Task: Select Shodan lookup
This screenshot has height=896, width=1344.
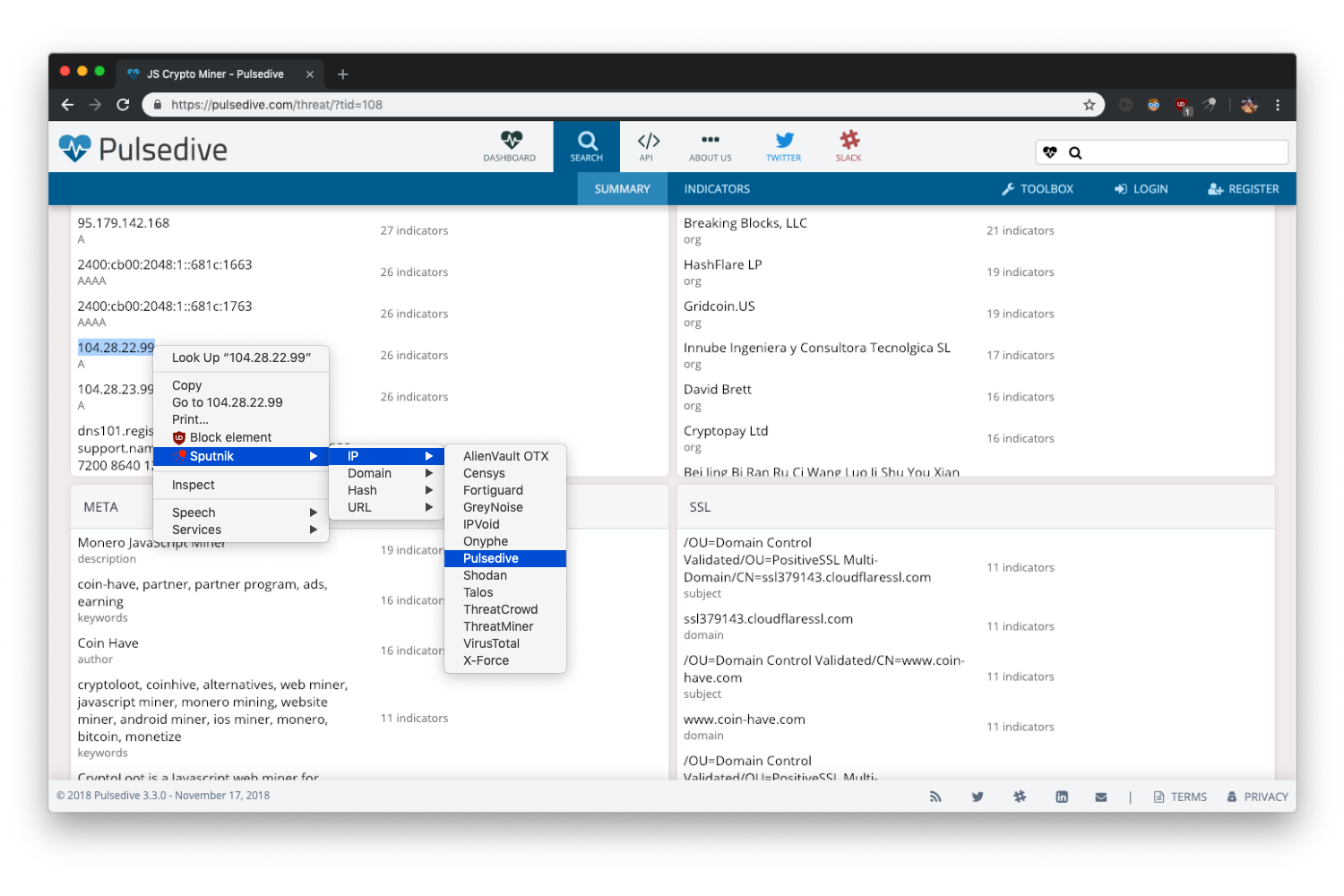Action: pos(505,575)
